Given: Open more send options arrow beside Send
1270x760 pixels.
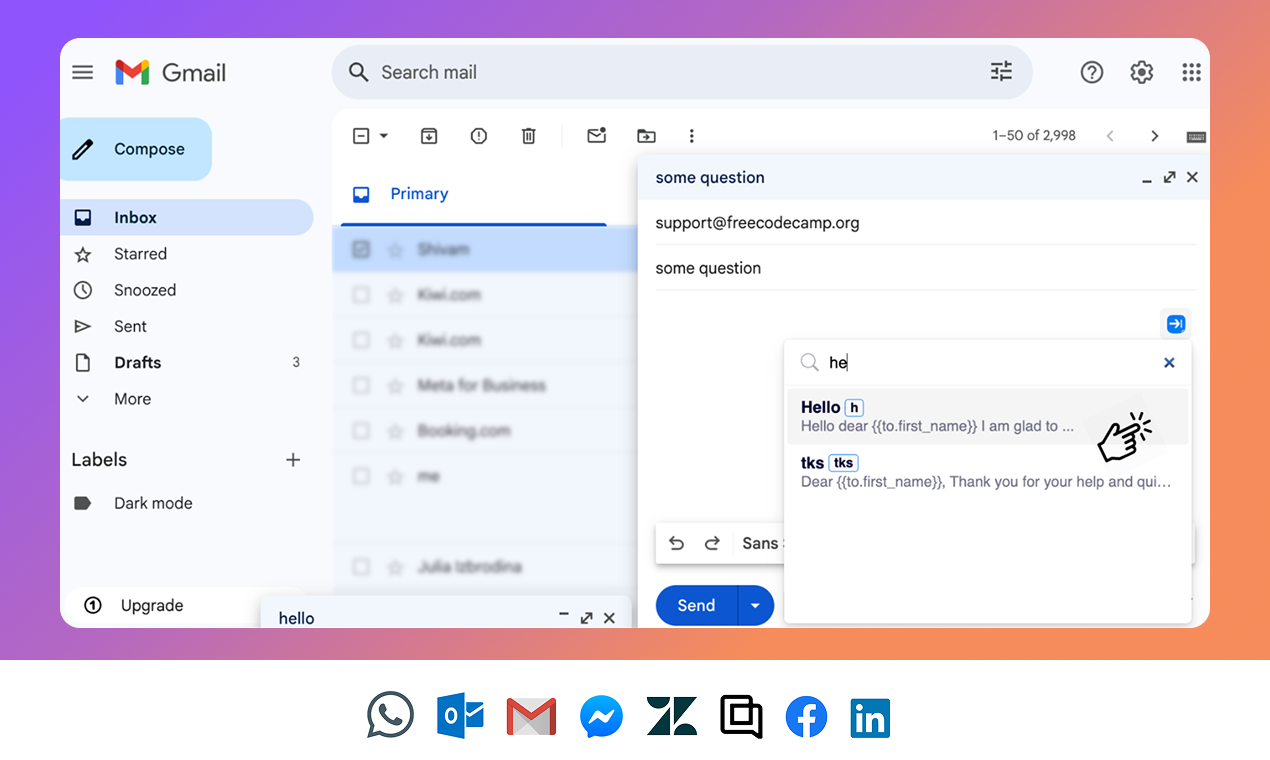Looking at the screenshot, I should [755, 605].
